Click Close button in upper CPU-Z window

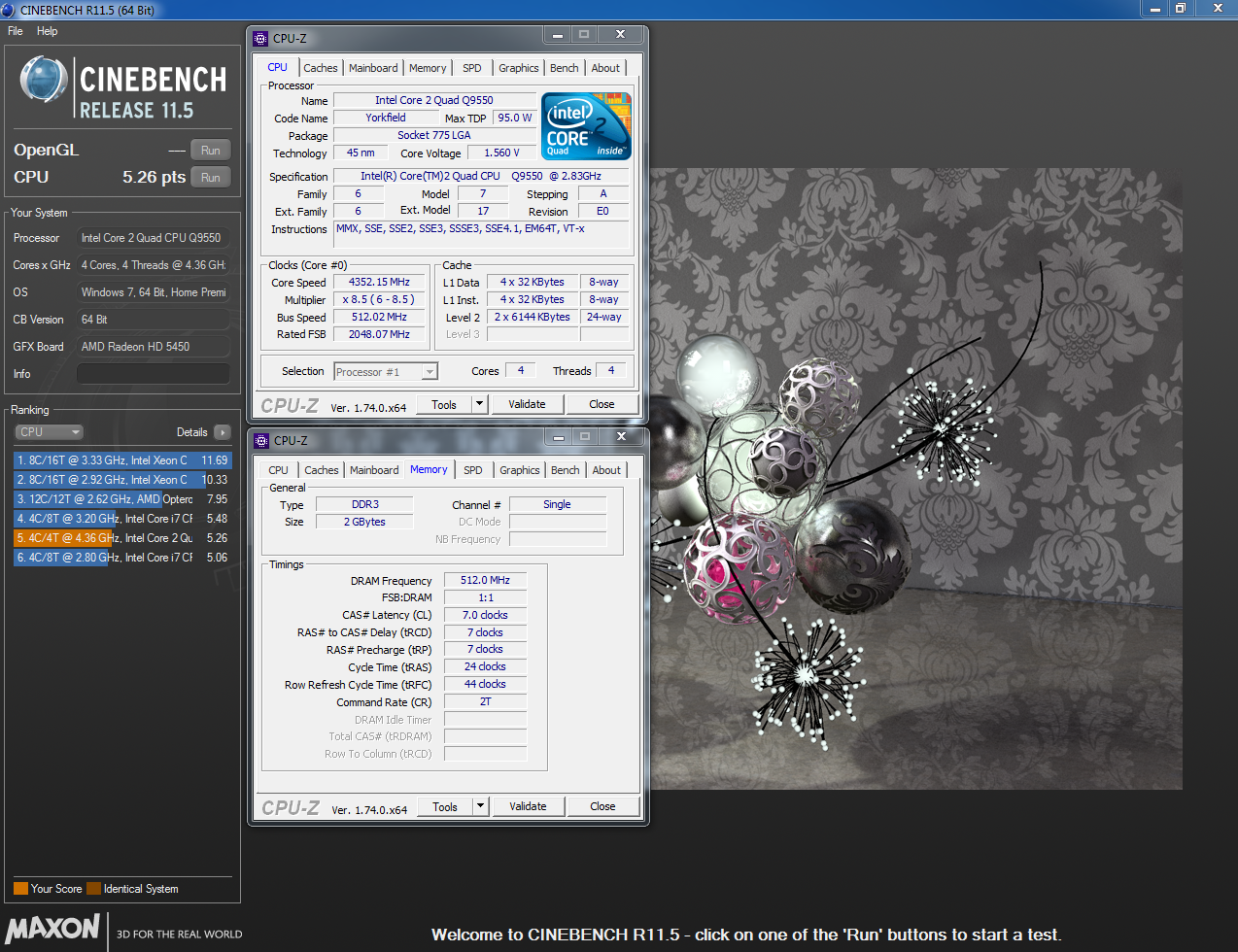(x=602, y=405)
